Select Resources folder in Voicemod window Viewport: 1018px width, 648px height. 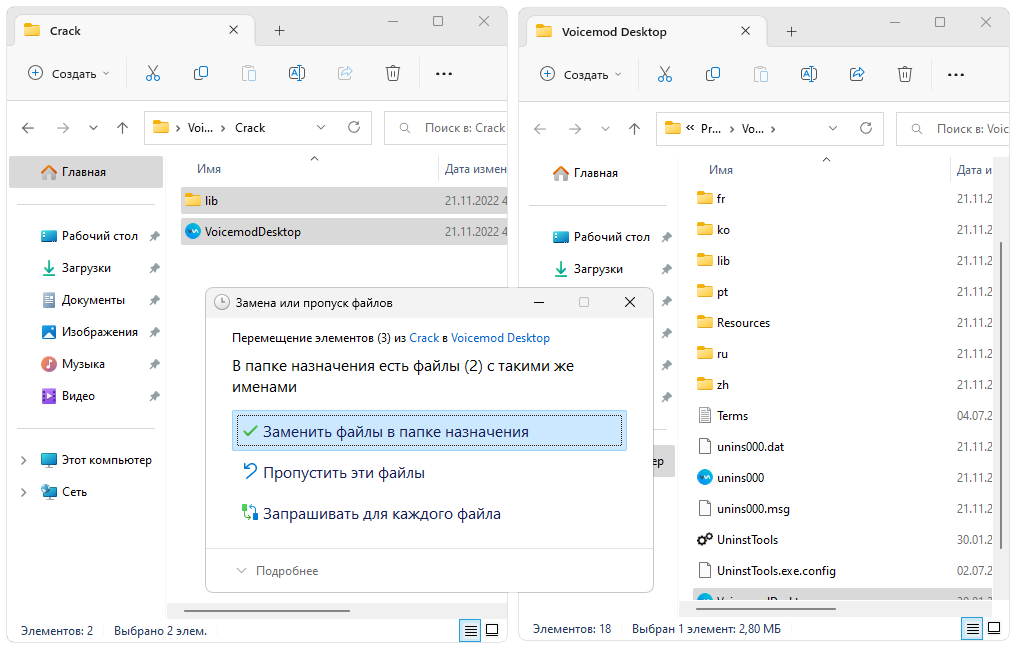(x=734, y=323)
